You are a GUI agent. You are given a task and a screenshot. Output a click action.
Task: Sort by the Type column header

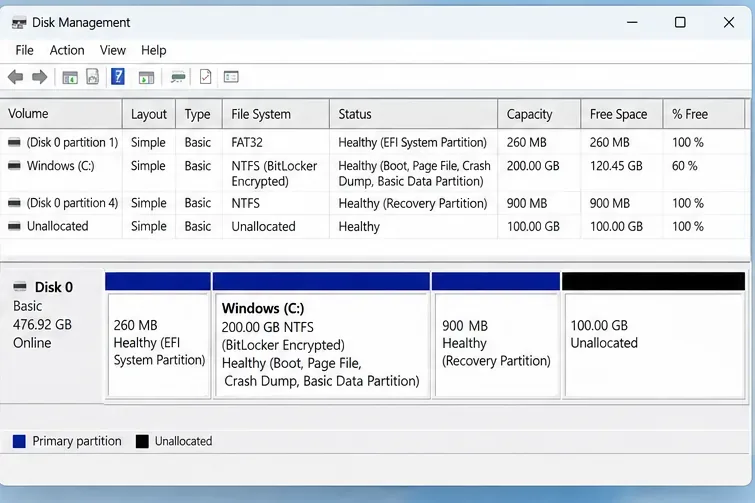(x=199, y=114)
